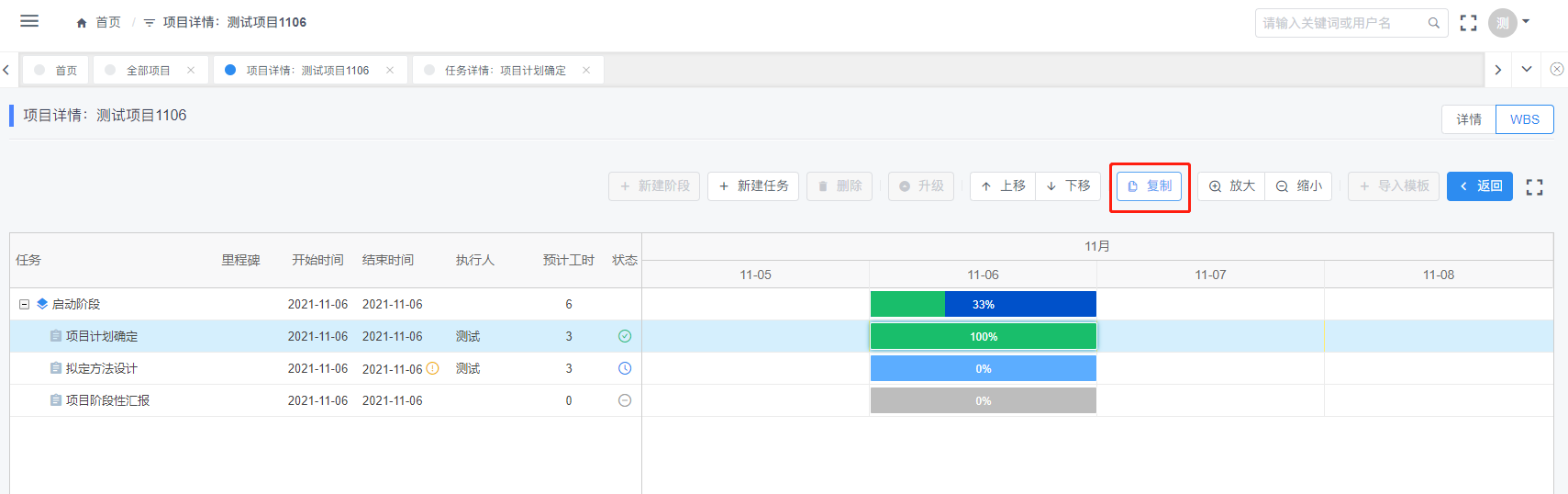Screen dimensions: 1568x494
Task: Switch view to WBS
Action: 1525,119
